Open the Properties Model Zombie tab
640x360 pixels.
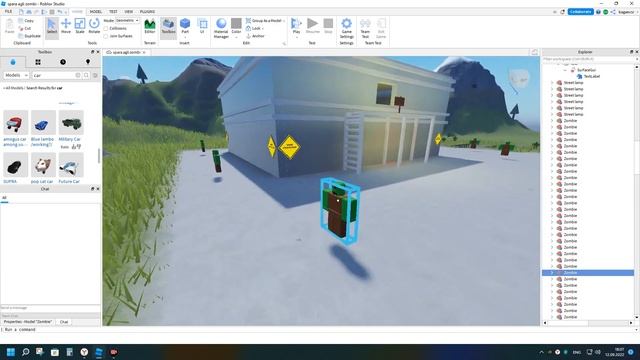28,322
